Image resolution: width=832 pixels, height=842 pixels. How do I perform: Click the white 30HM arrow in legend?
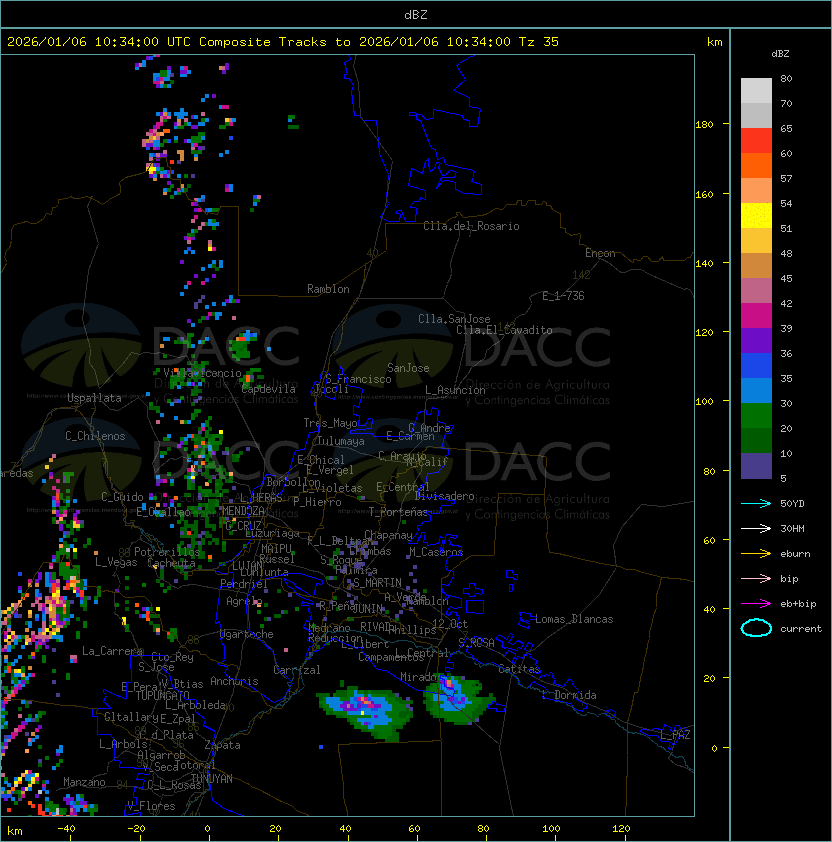756,528
